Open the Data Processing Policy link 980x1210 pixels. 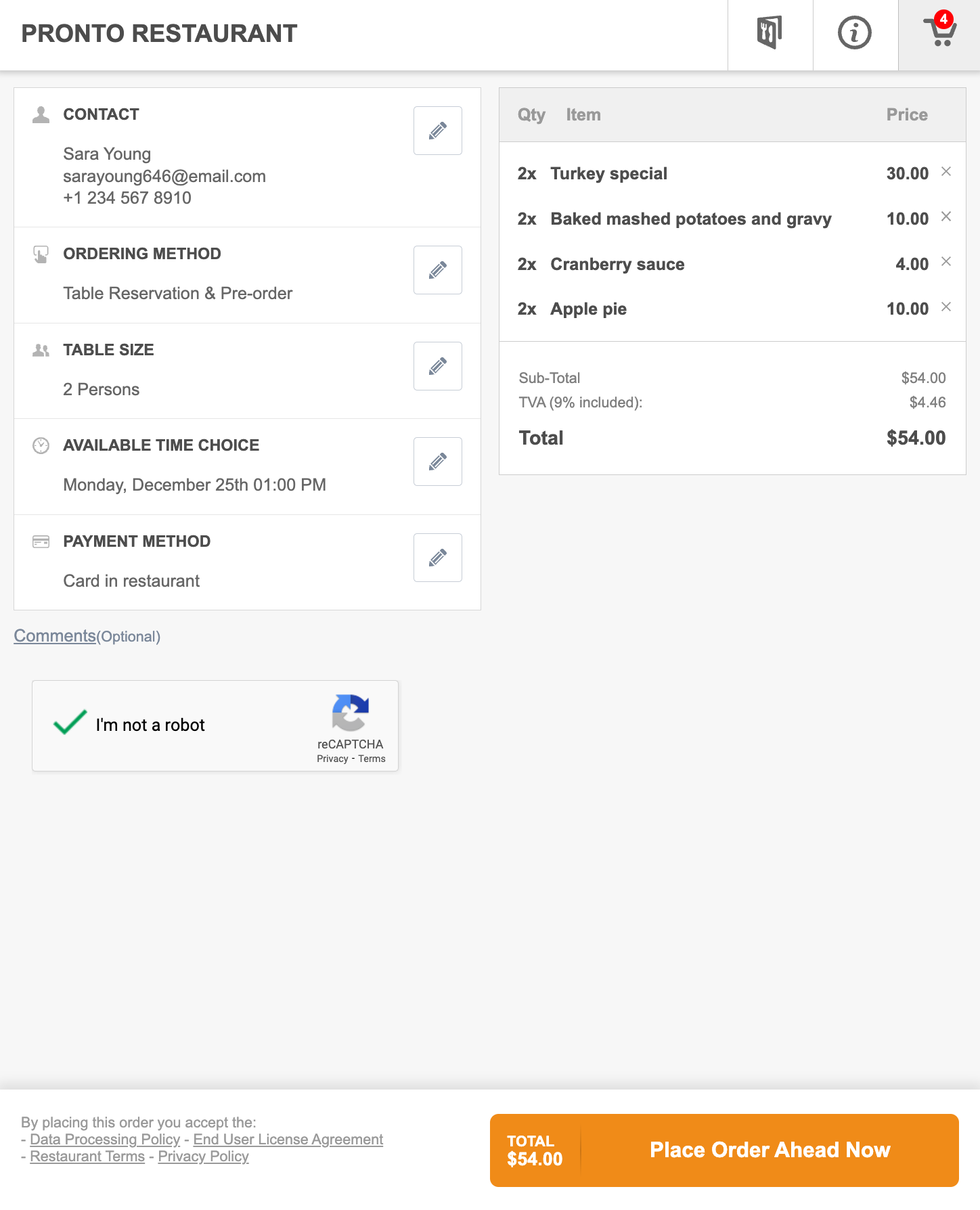tap(105, 1140)
